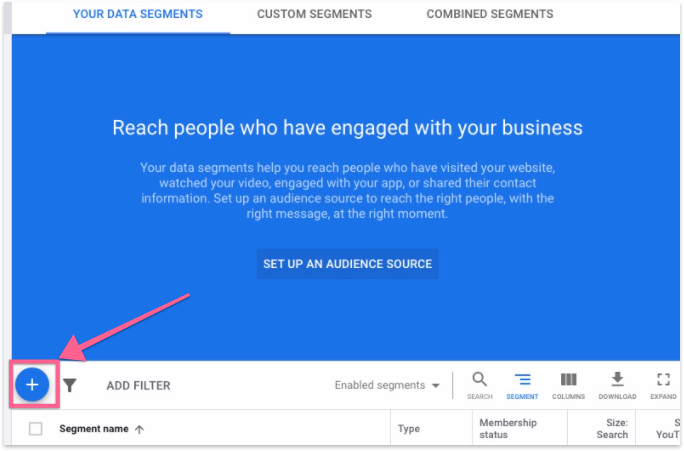Tick the select-all checkbox in the table header
The width and height of the screenshot is (684, 451).
click(x=36, y=429)
